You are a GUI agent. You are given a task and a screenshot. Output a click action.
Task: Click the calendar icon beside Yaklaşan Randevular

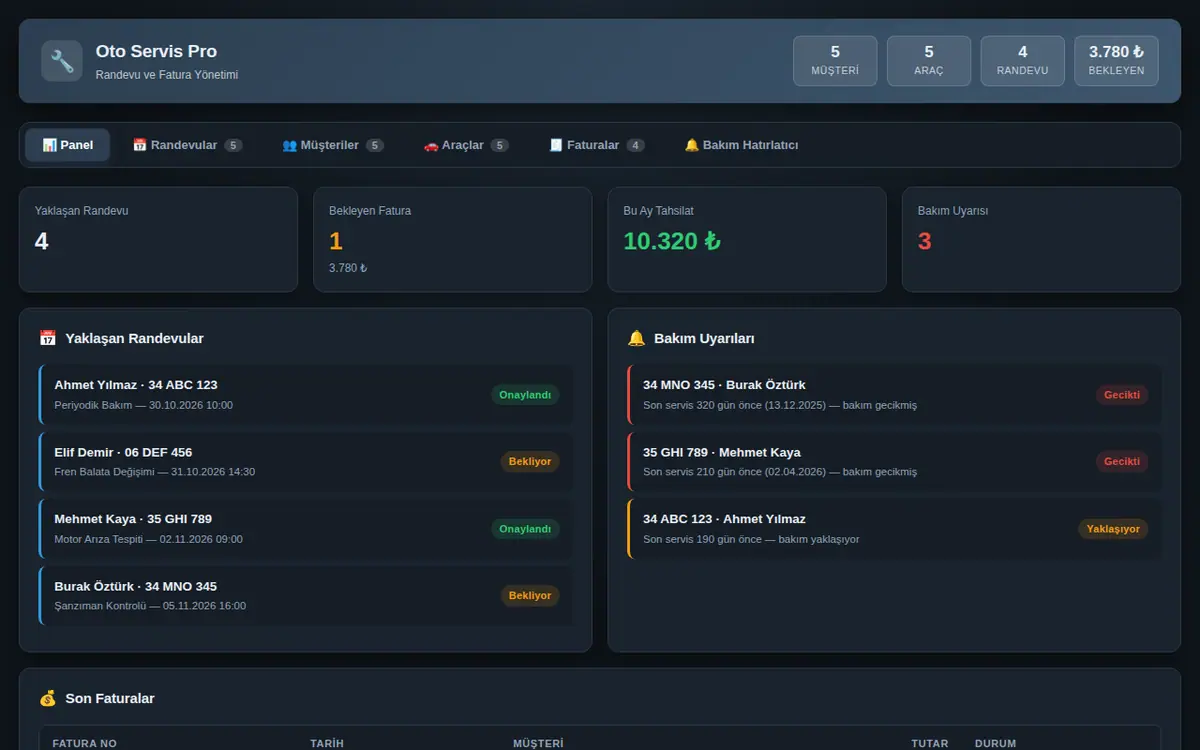47,338
